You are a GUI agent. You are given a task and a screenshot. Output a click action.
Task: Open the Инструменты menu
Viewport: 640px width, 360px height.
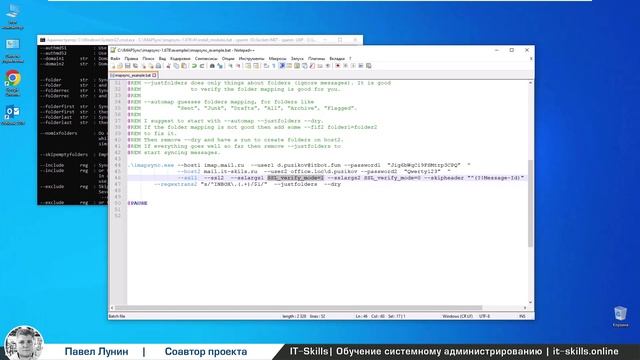(251, 59)
